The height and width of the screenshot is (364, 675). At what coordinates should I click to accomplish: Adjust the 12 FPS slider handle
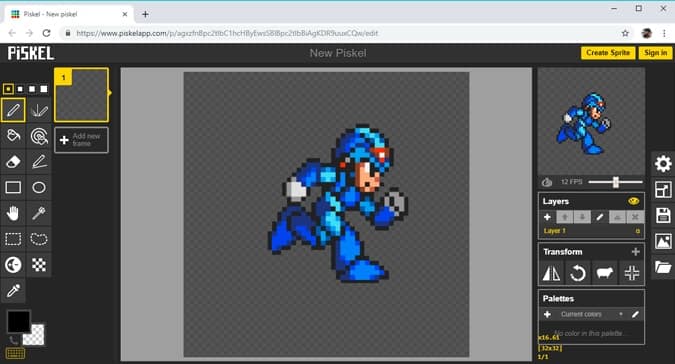616,182
